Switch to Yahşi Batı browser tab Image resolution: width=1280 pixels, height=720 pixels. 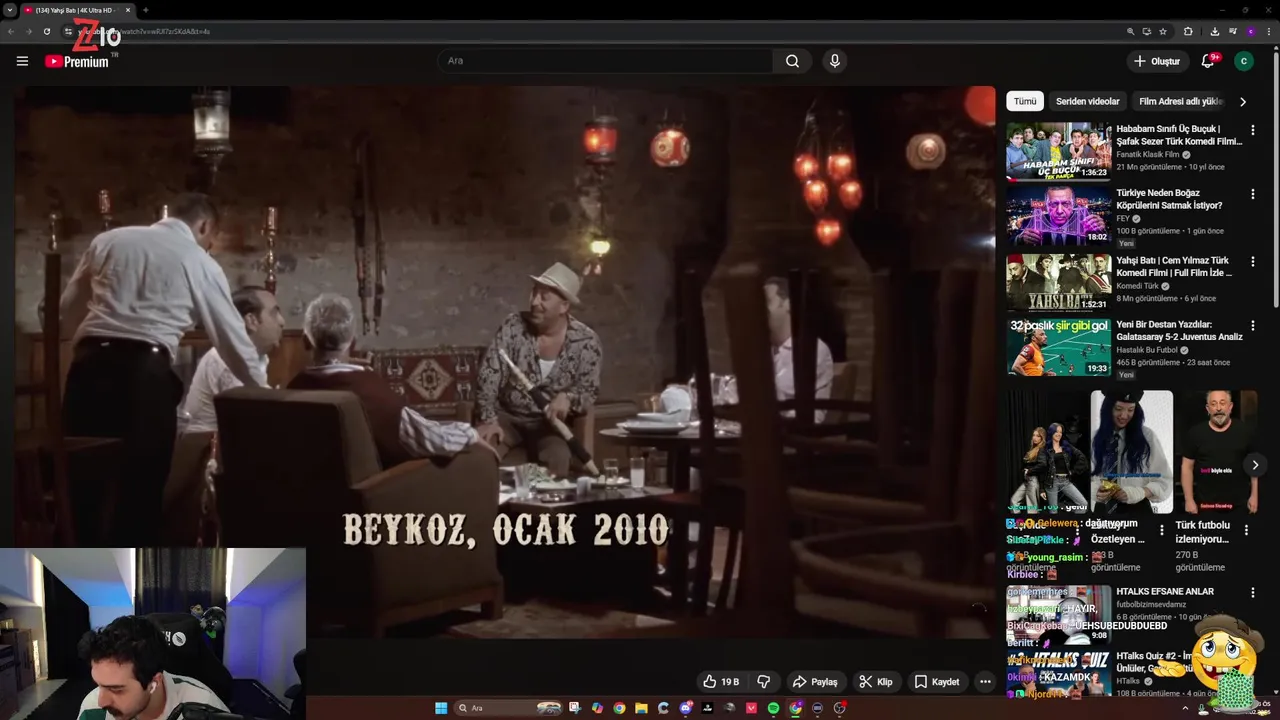[x=77, y=10]
